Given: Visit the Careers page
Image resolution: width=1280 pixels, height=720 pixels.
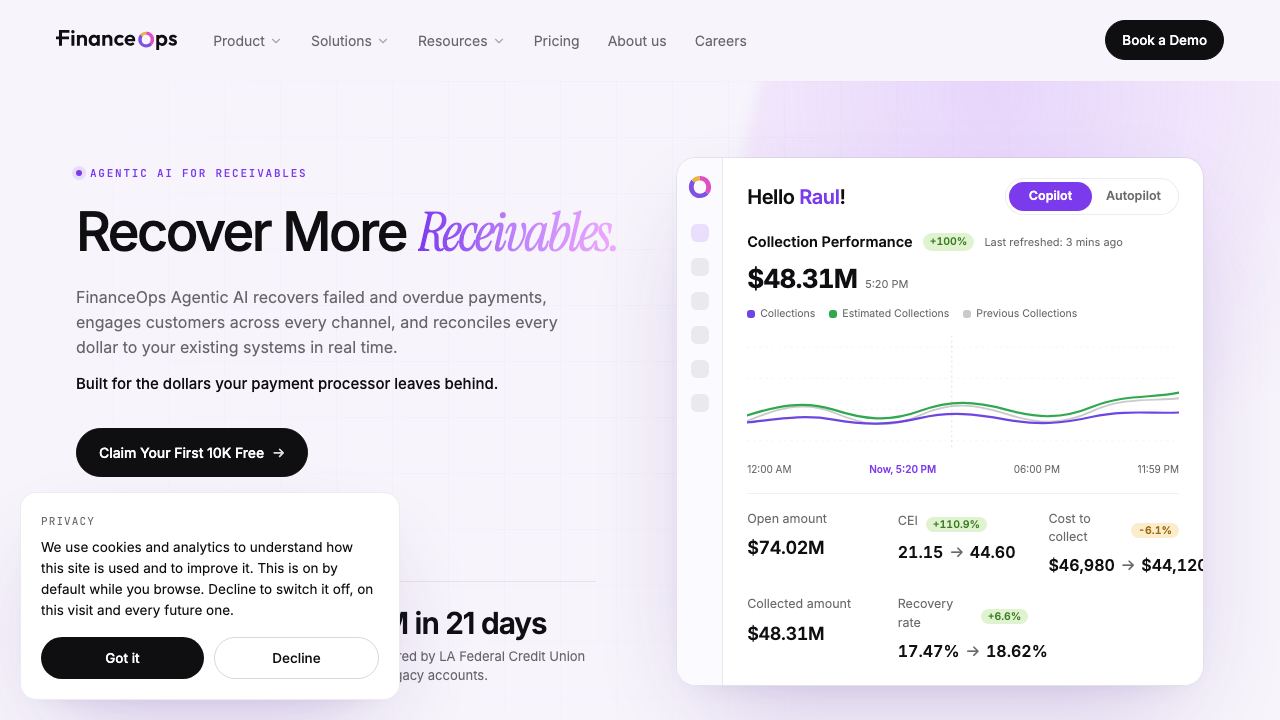Looking at the screenshot, I should pyautogui.click(x=721, y=41).
